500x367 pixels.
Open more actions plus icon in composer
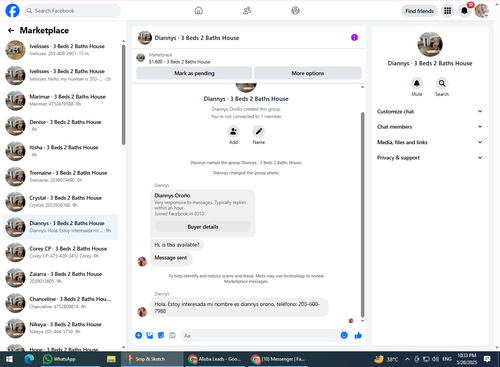click(x=139, y=335)
